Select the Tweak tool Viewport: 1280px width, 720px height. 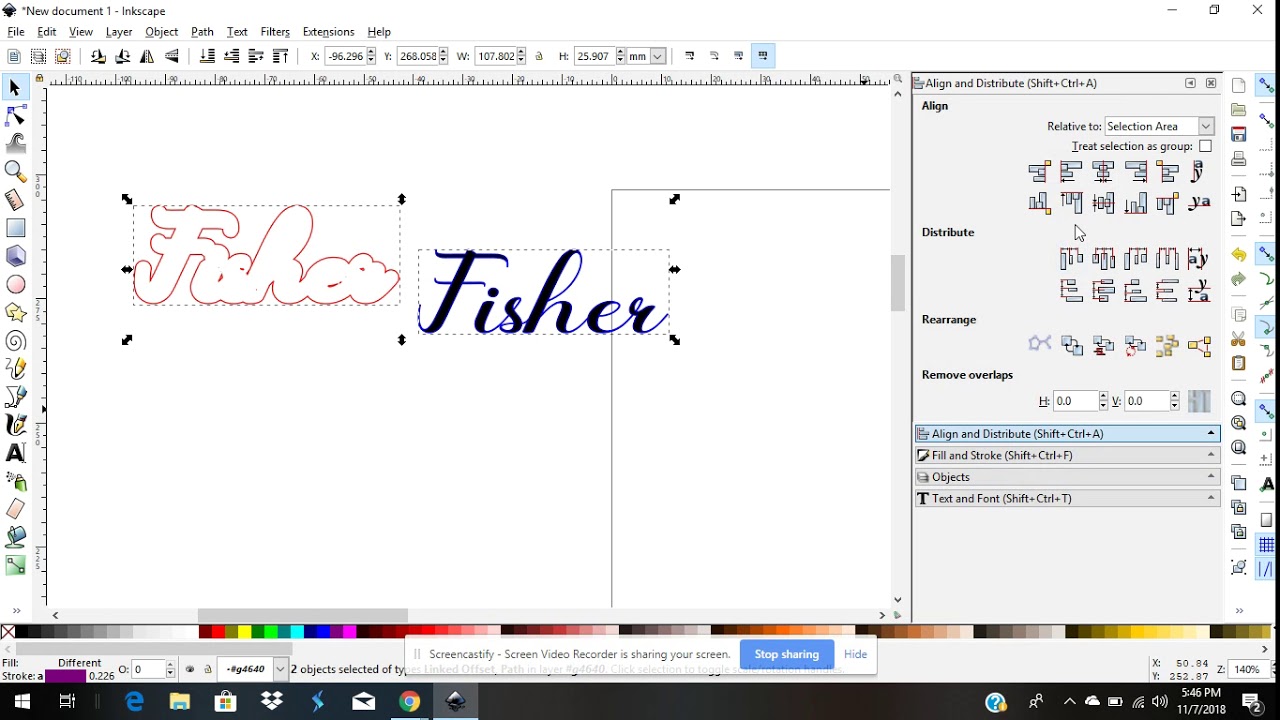tap(15, 143)
